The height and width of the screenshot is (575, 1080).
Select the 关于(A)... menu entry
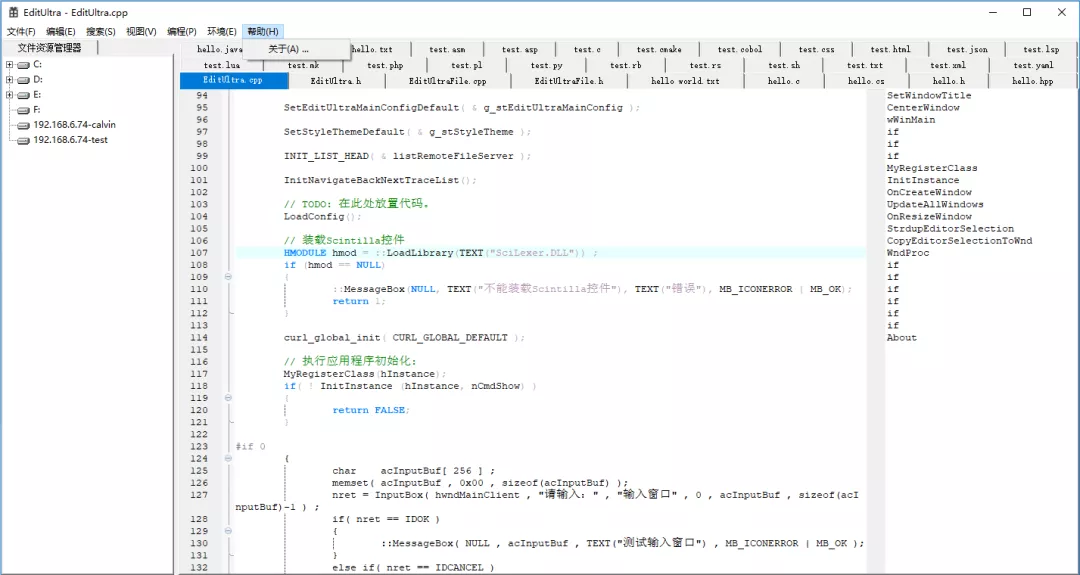tap(288, 49)
